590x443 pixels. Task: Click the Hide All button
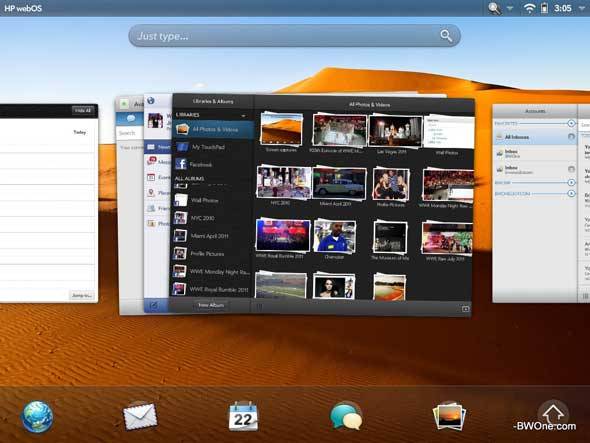(83, 110)
